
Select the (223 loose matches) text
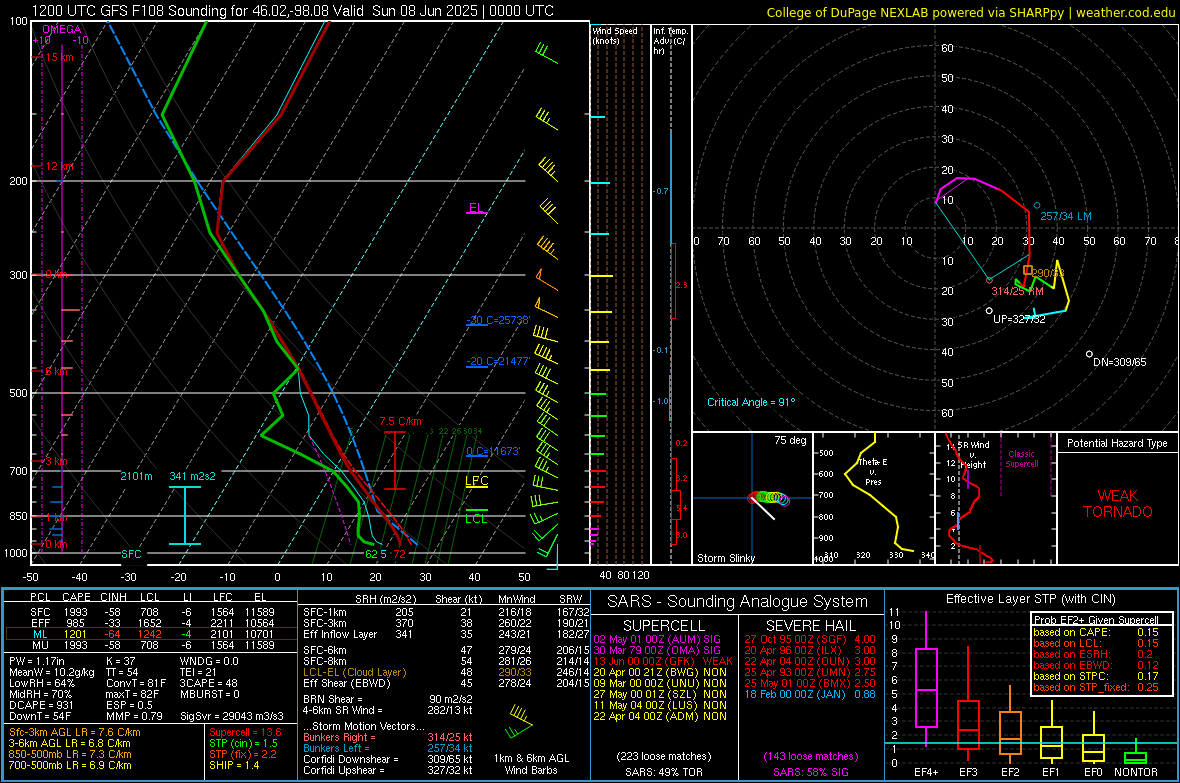coord(664,757)
